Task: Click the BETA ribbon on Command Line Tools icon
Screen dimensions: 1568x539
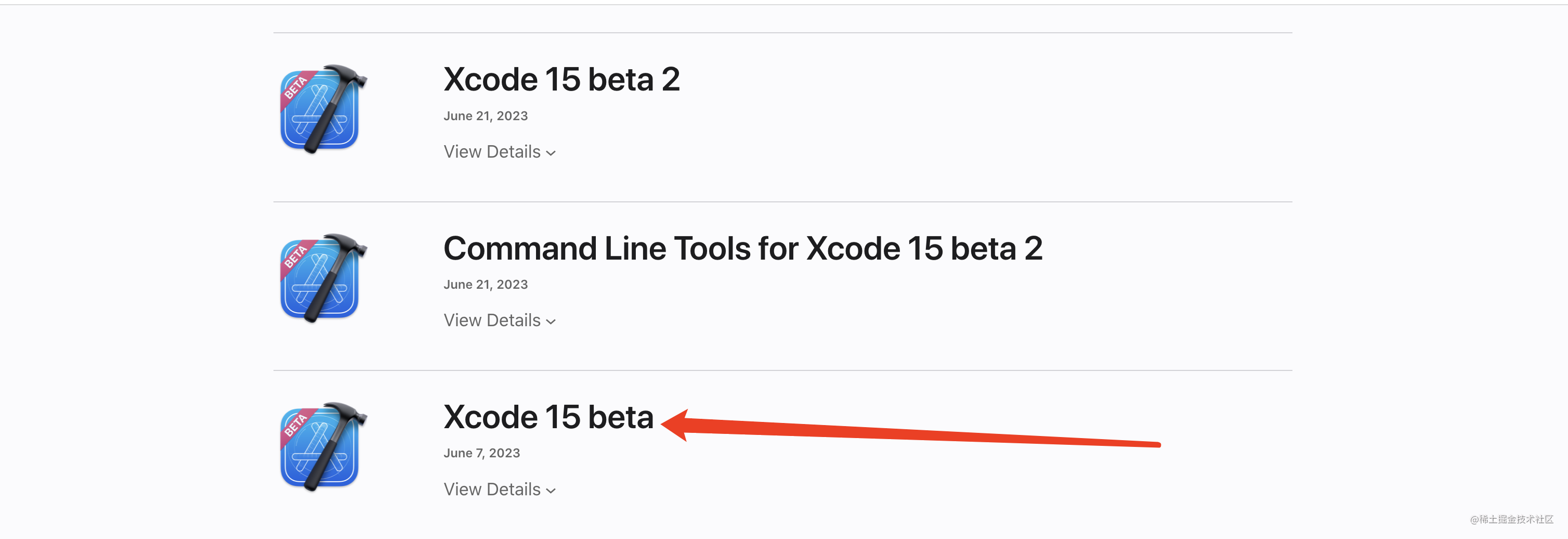Action: click(296, 256)
